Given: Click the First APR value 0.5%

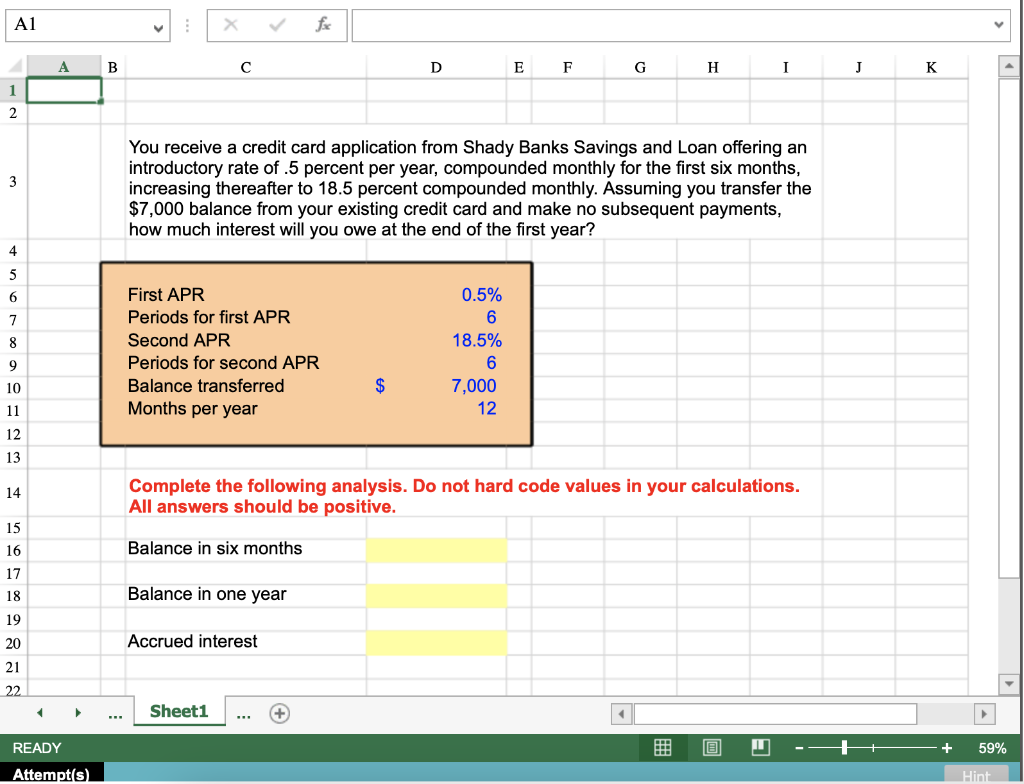Looking at the screenshot, I should 482,295.
